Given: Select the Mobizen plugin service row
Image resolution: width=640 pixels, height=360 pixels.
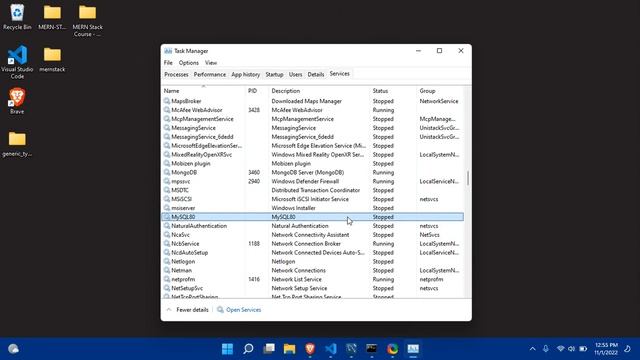Looking at the screenshot, I should click(x=313, y=164).
